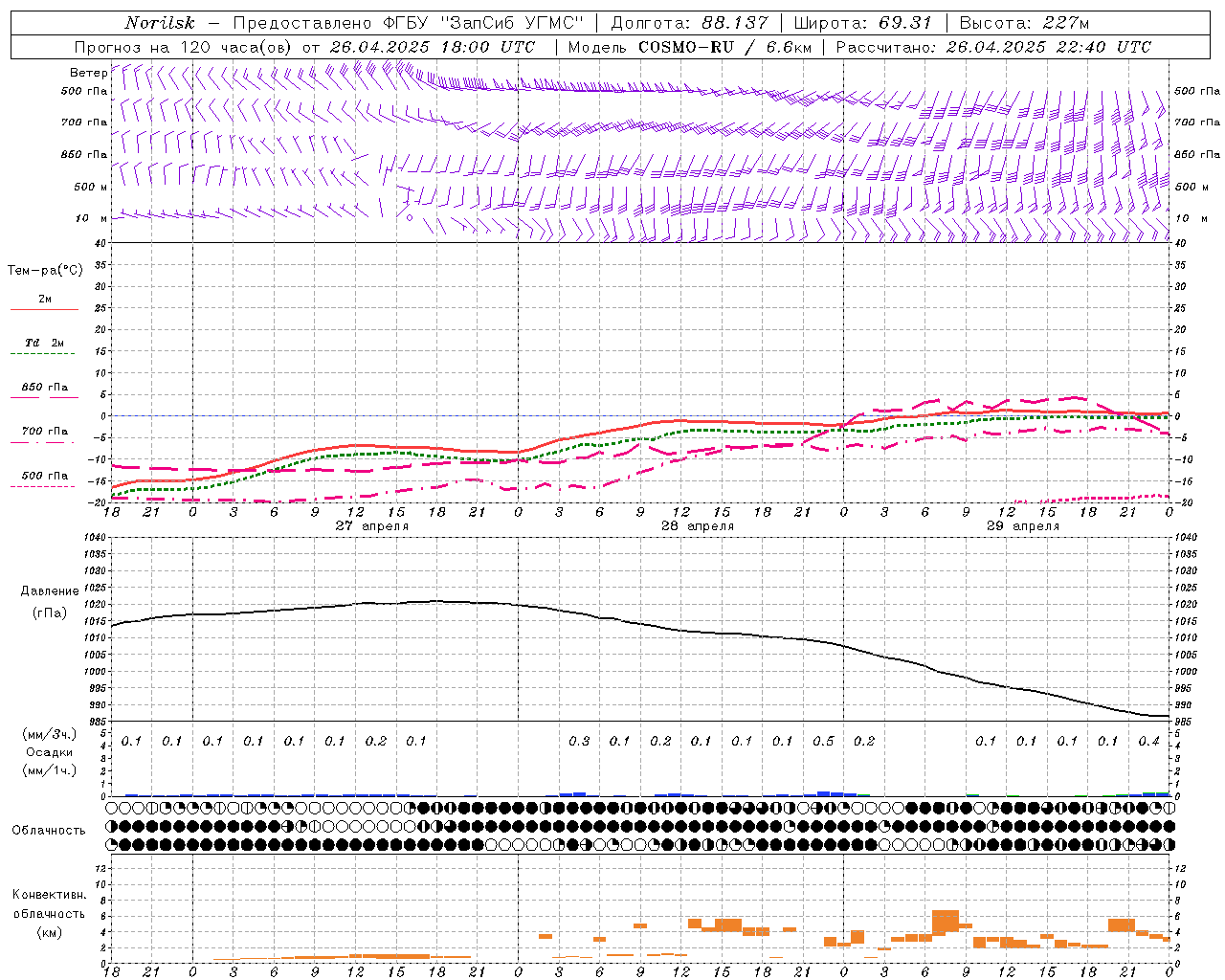Click the '(гПа)' pressure unit label
1225x980 pixels.
click(x=50, y=613)
